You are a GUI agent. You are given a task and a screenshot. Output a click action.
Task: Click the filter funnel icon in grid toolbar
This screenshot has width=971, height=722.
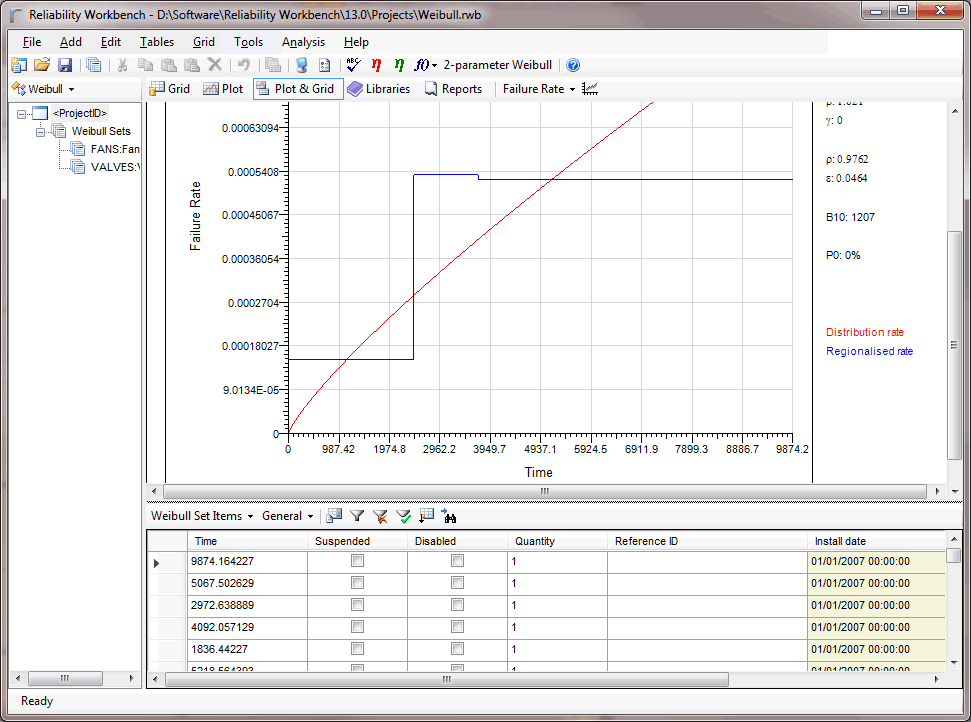click(x=357, y=516)
